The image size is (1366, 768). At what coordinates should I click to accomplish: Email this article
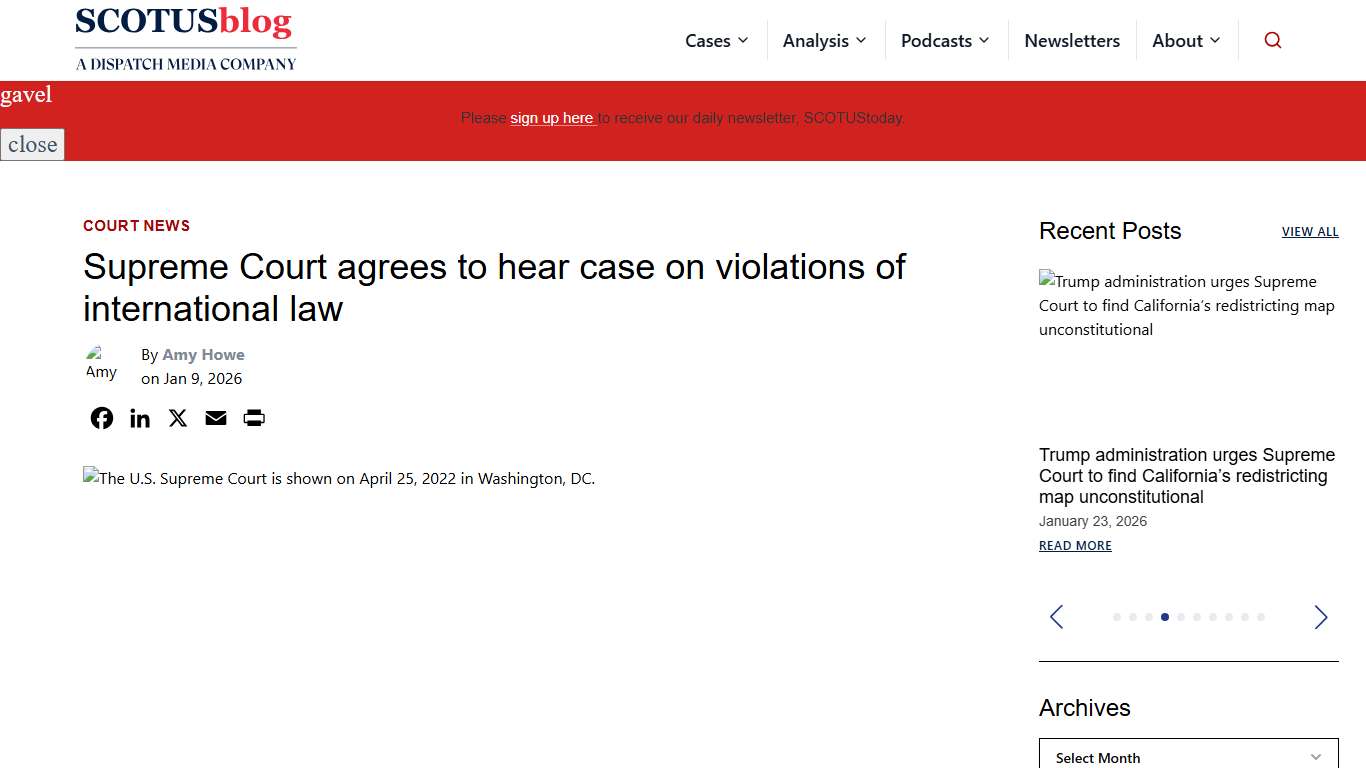click(x=215, y=417)
